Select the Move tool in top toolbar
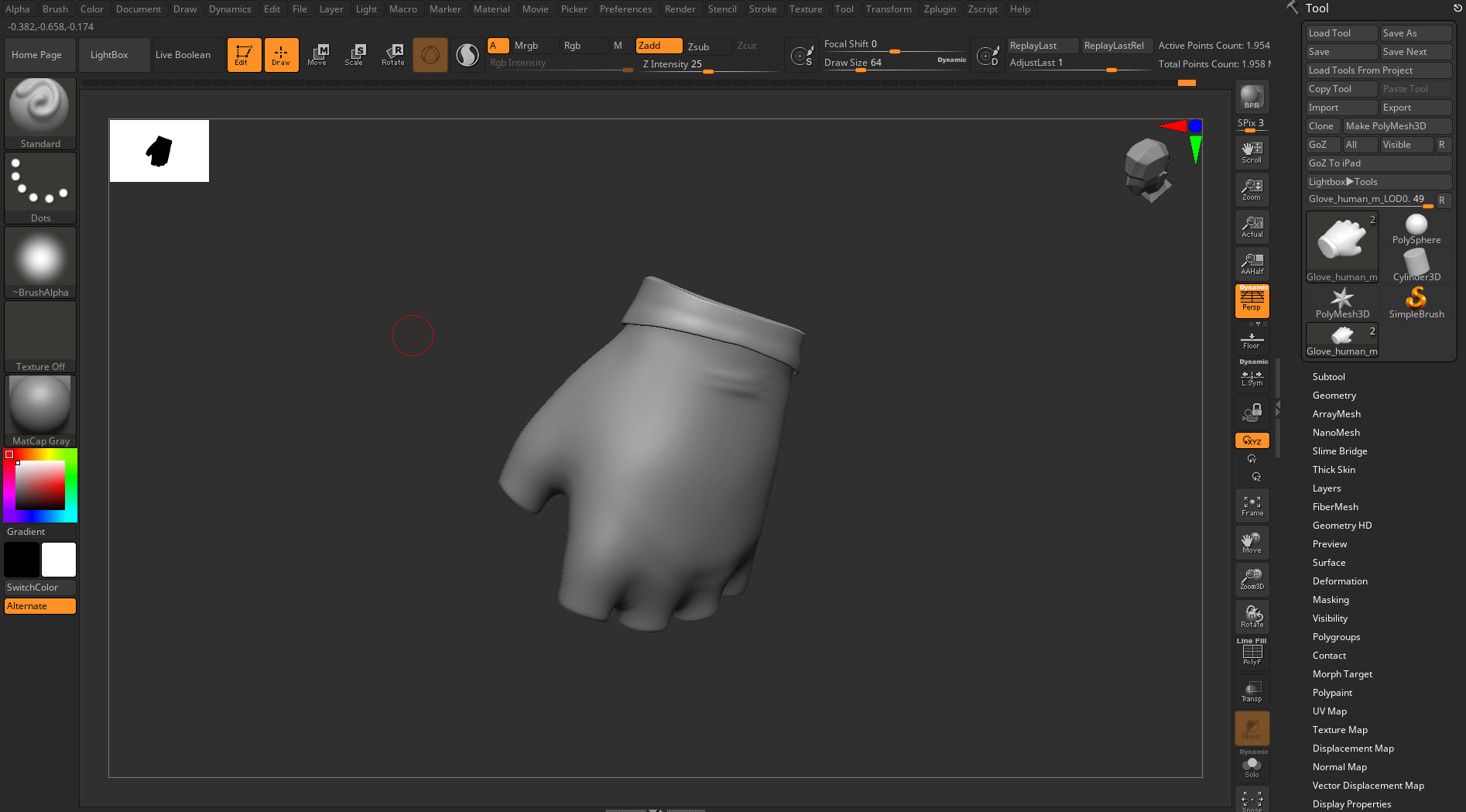This screenshot has height=812, width=1466. pyautogui.click(x=317, y=55)
